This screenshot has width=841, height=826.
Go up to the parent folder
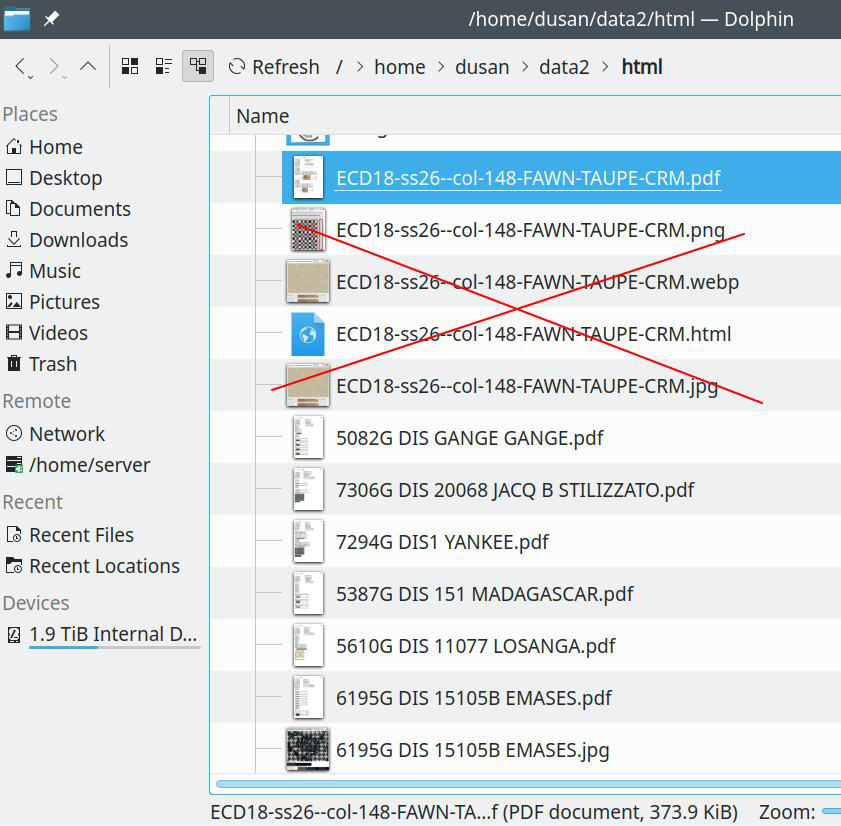(x=88, y=67)
